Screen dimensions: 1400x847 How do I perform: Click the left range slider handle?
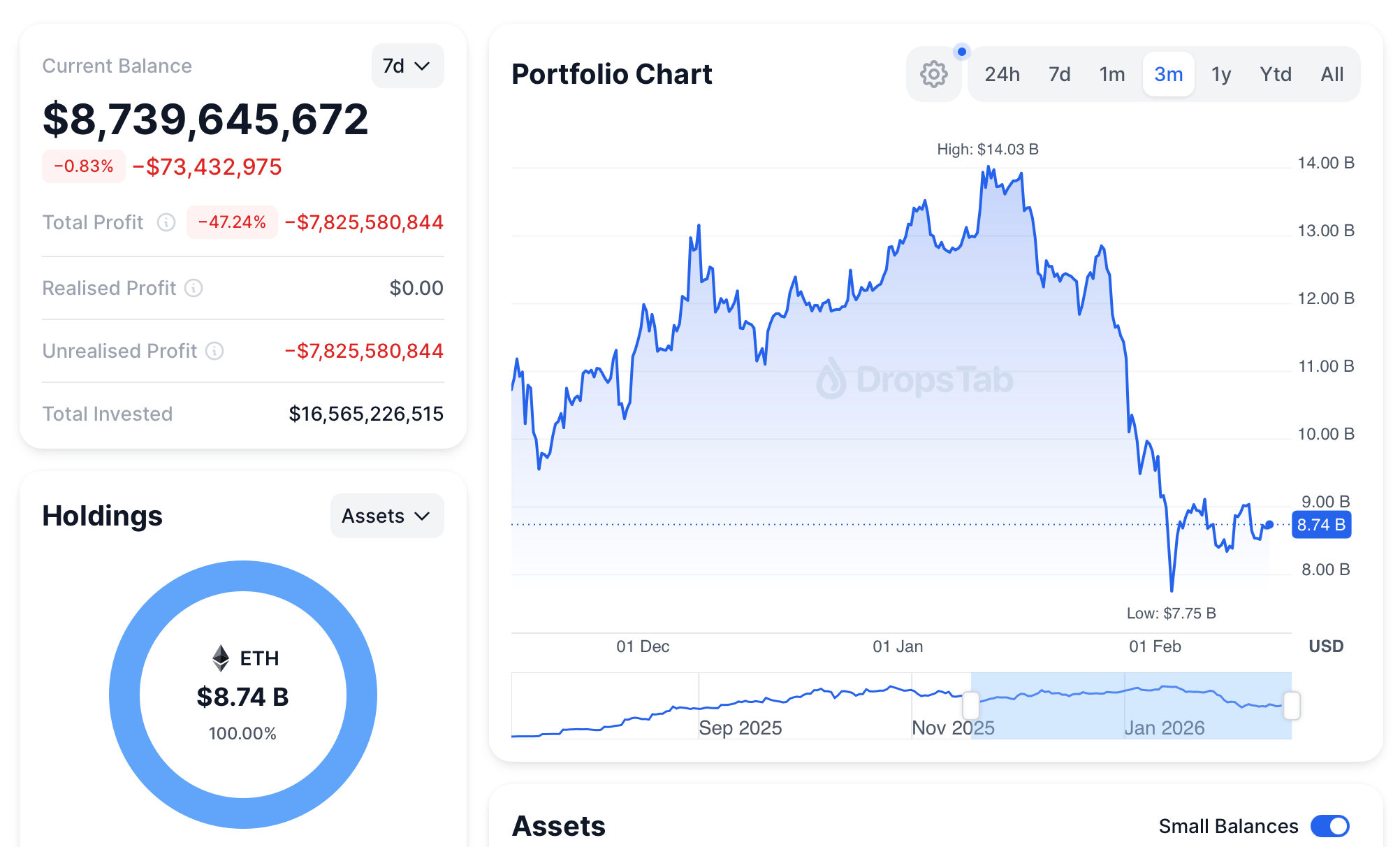click(971, 705)
